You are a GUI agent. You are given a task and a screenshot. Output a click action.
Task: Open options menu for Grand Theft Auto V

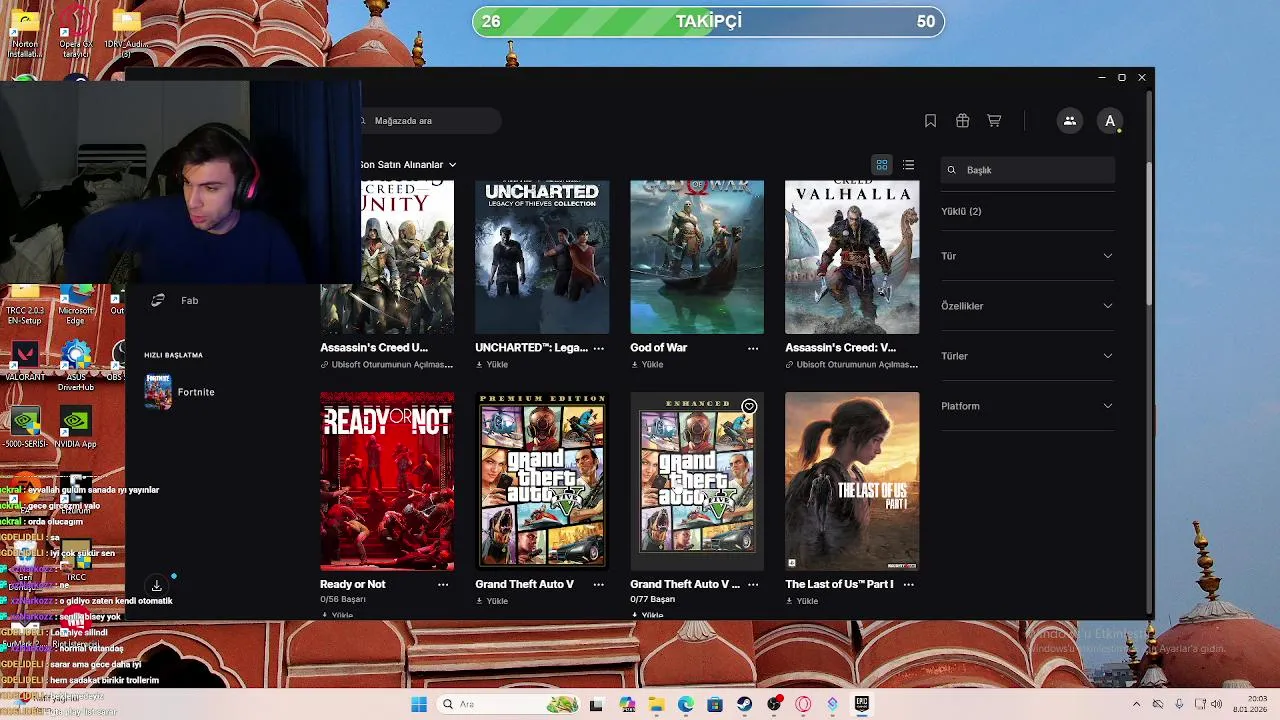[598, 584]
